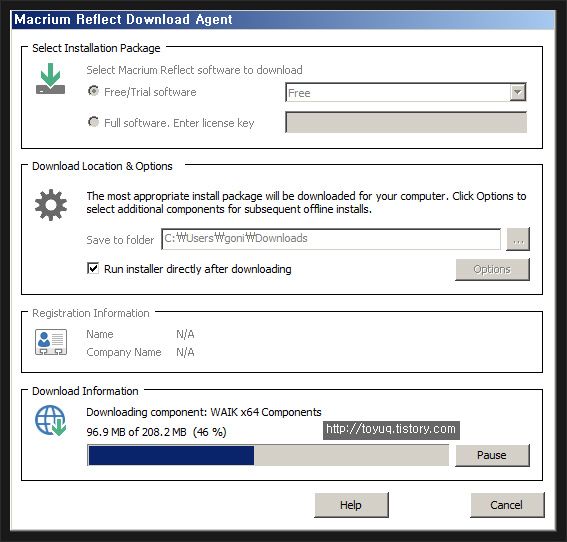Screen dimensions: 567x542
Task: Cancel the download agent
Action: click(507, 505)
